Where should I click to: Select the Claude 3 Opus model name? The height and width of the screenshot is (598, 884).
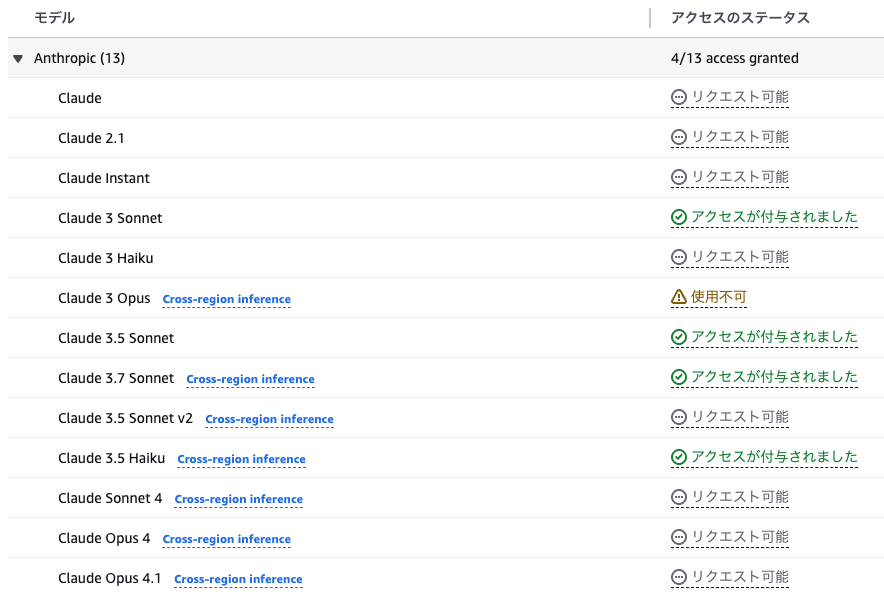pyautogui.click(x=104, y=299)
